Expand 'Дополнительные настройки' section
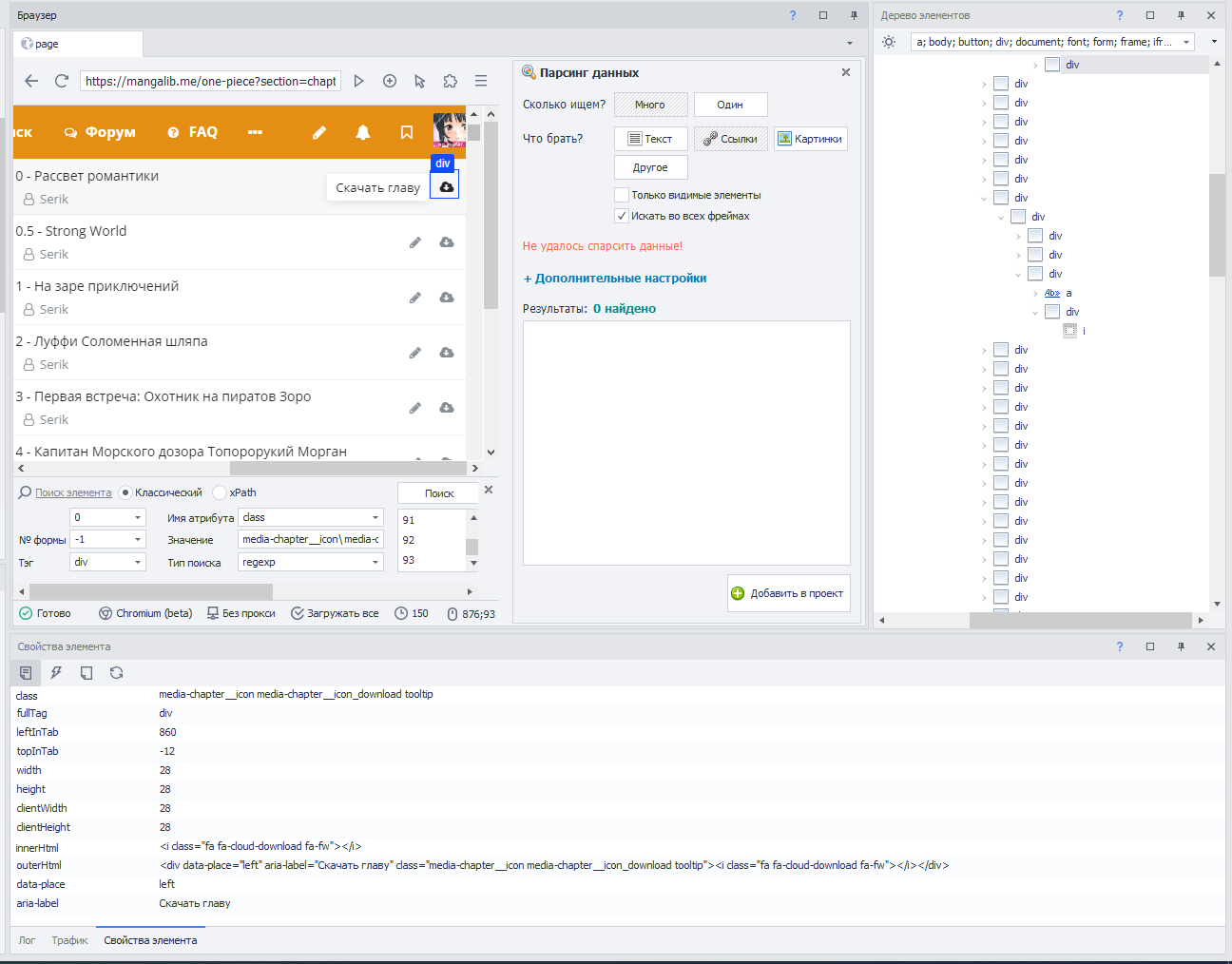Viewport: 1232px width, 964px height. (615, 279)
